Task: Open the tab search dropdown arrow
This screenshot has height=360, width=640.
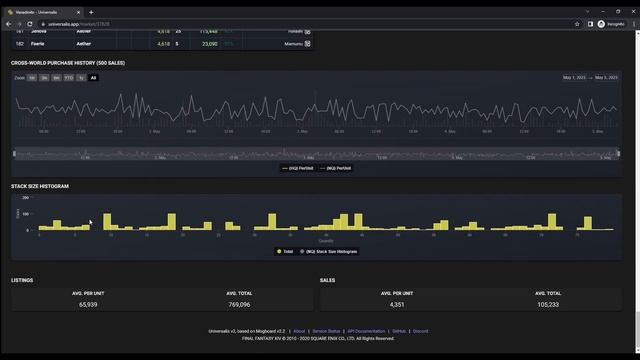Action: [587, 11]
